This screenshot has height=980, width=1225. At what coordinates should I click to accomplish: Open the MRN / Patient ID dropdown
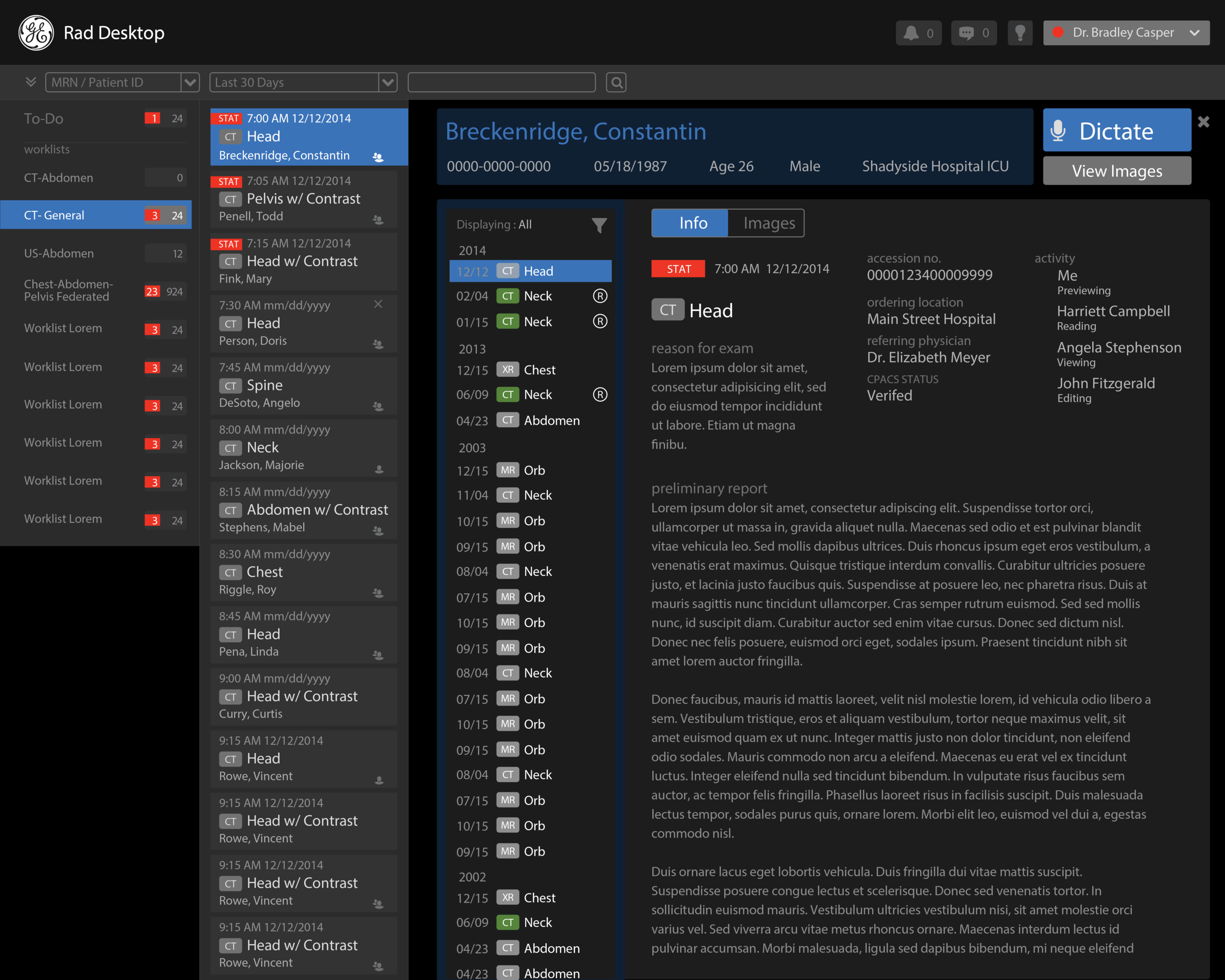[x=122, y=82]
